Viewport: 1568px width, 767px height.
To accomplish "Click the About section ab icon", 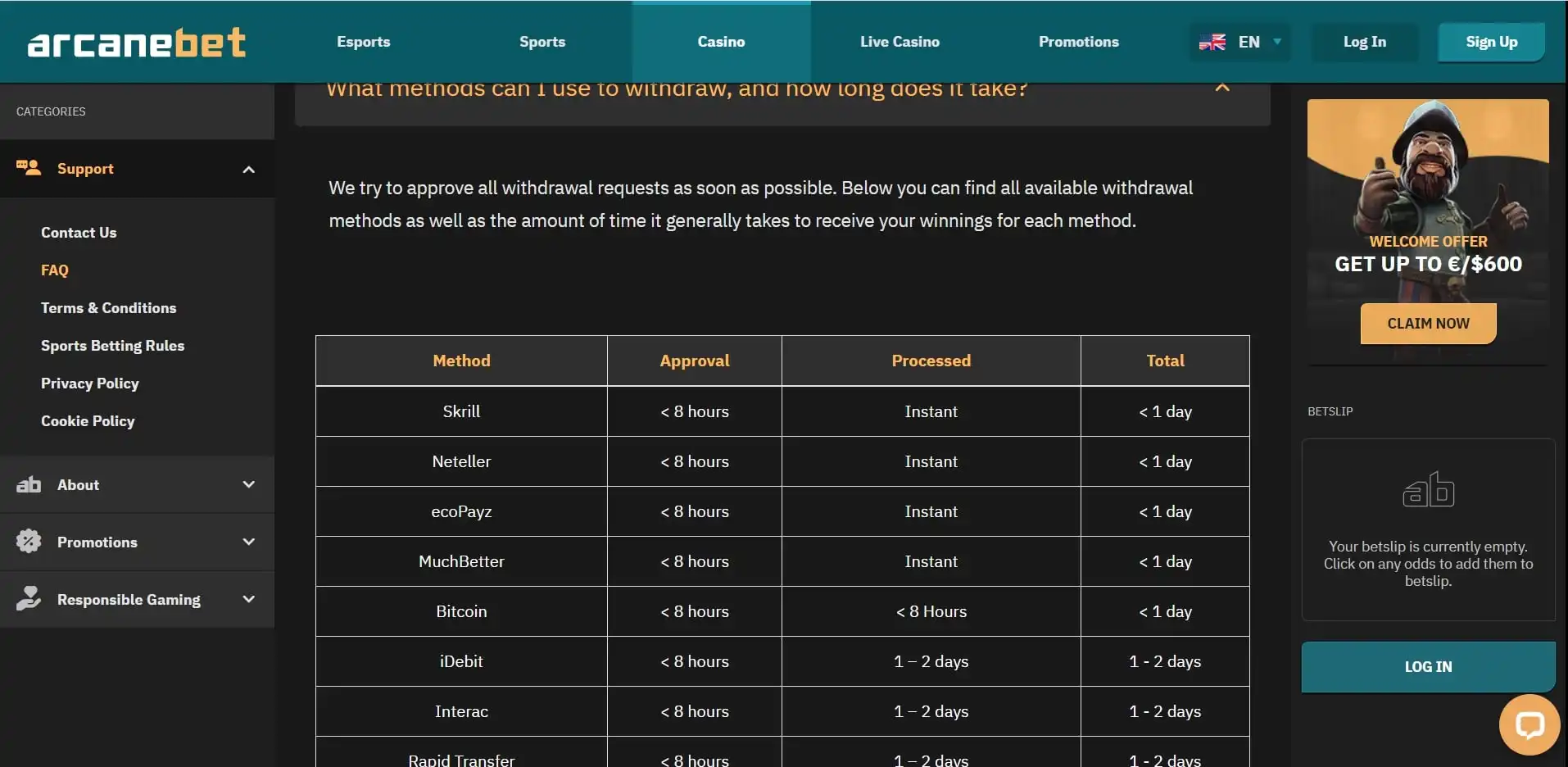I will pos(29,485).
